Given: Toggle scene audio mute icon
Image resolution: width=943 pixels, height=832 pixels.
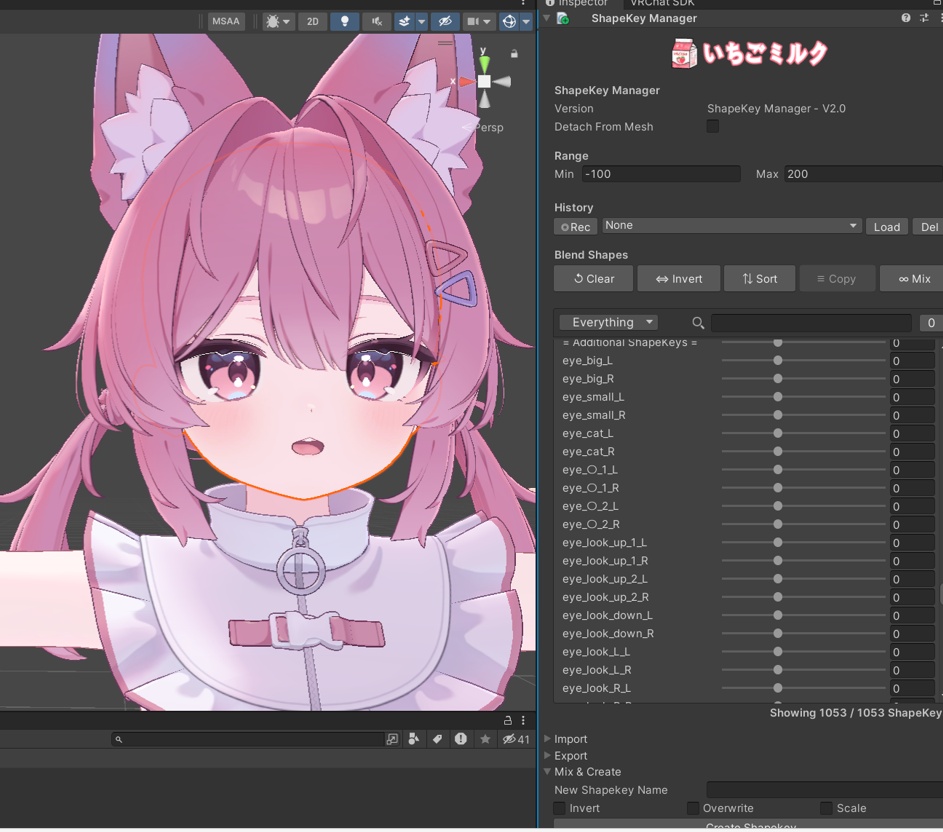Looking at the screenshot, I should [377, 22].
